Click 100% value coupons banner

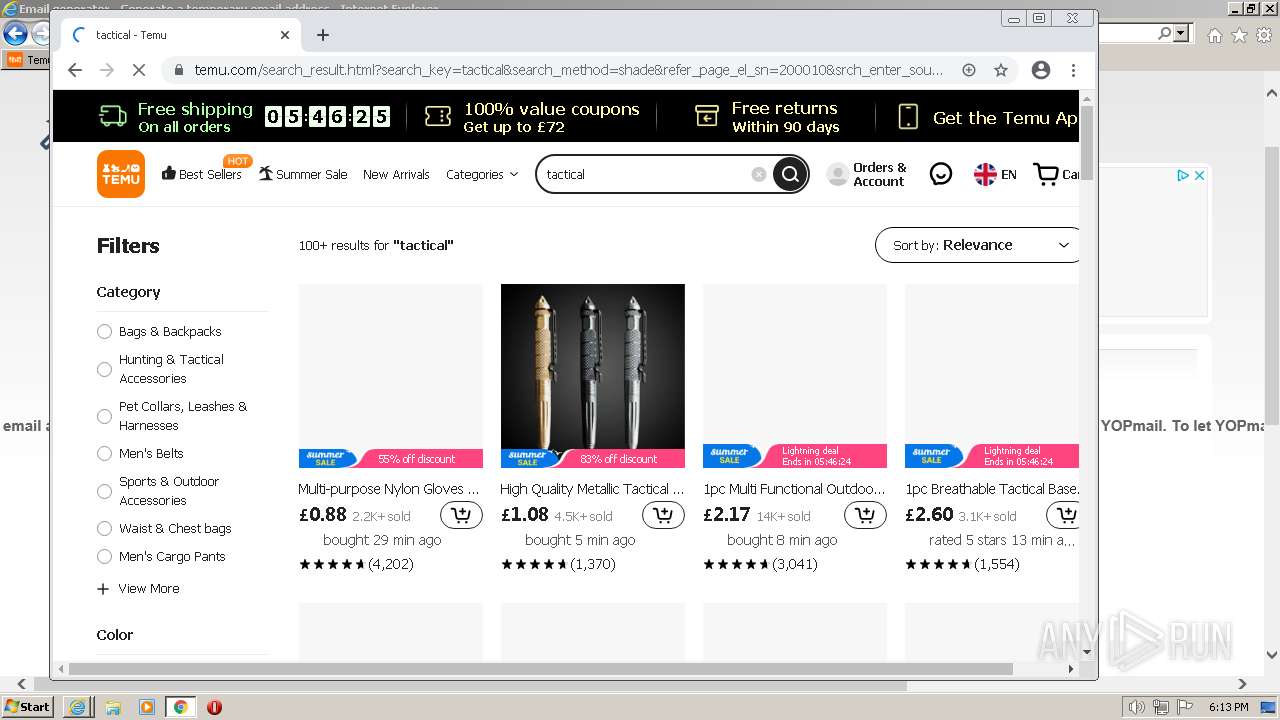click(x=532, y=117)
